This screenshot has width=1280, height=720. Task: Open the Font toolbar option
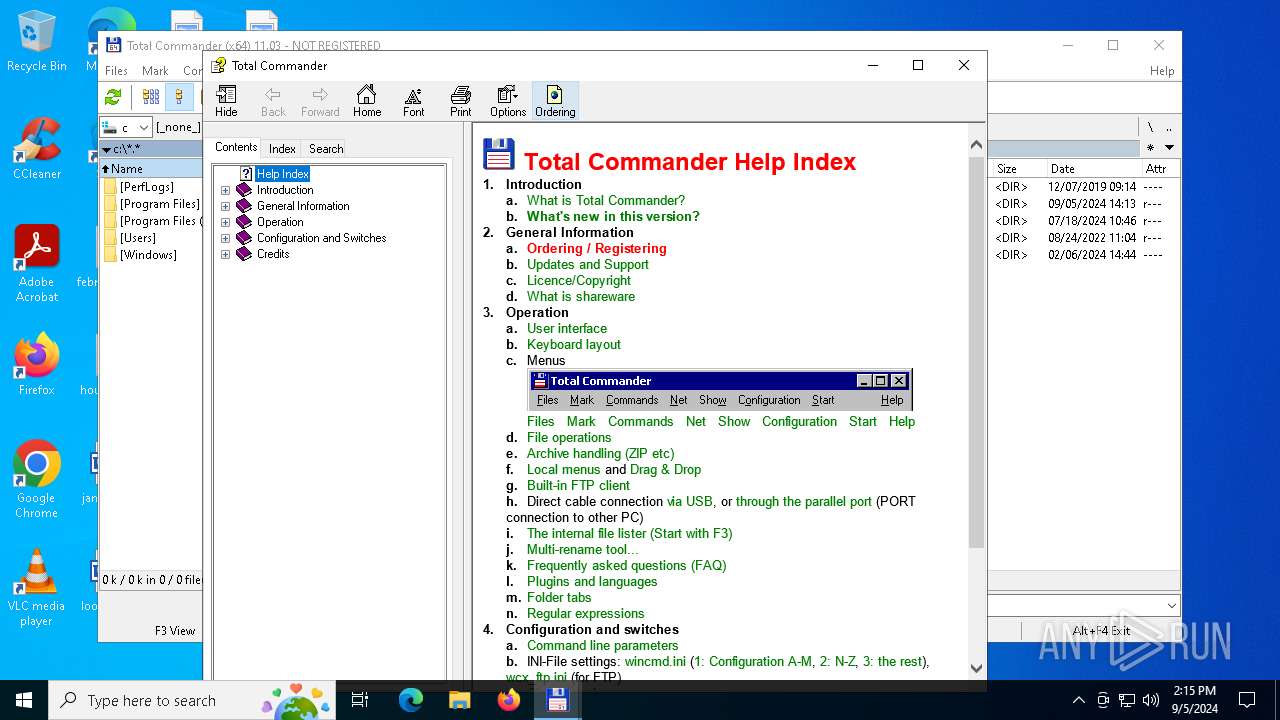(x=413, y=101)
